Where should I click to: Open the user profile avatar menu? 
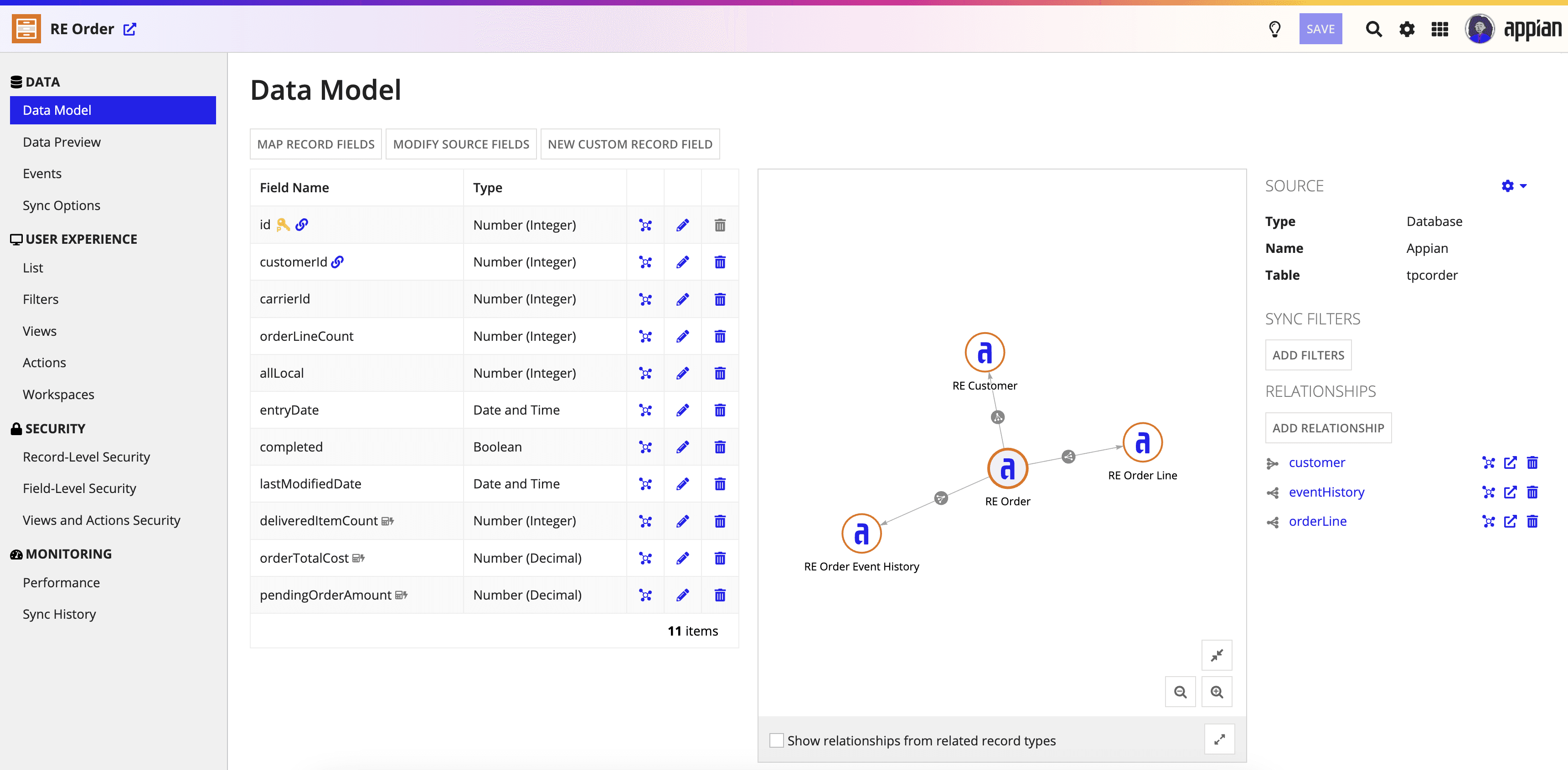pos(1479,29)
